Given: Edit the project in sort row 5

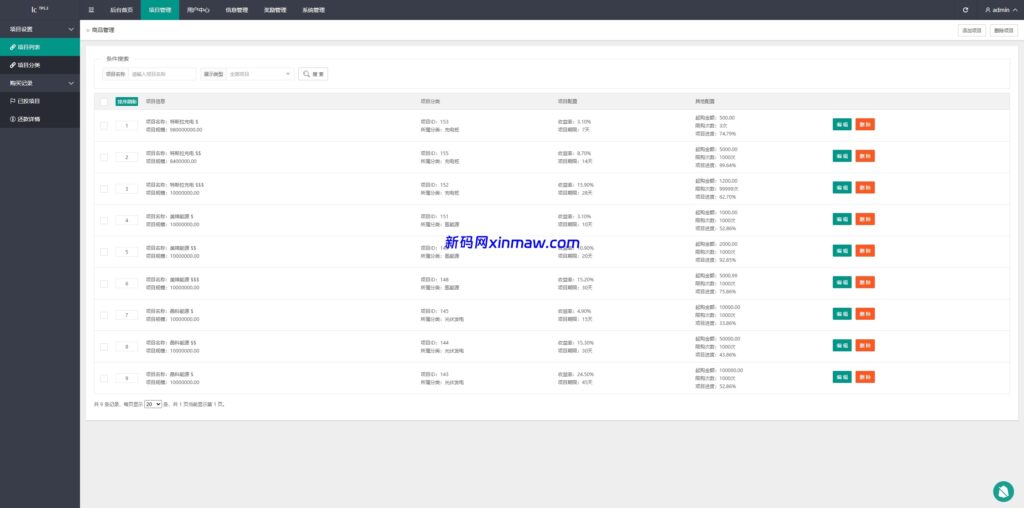Looking at the screenshot, I should (842, 251).
